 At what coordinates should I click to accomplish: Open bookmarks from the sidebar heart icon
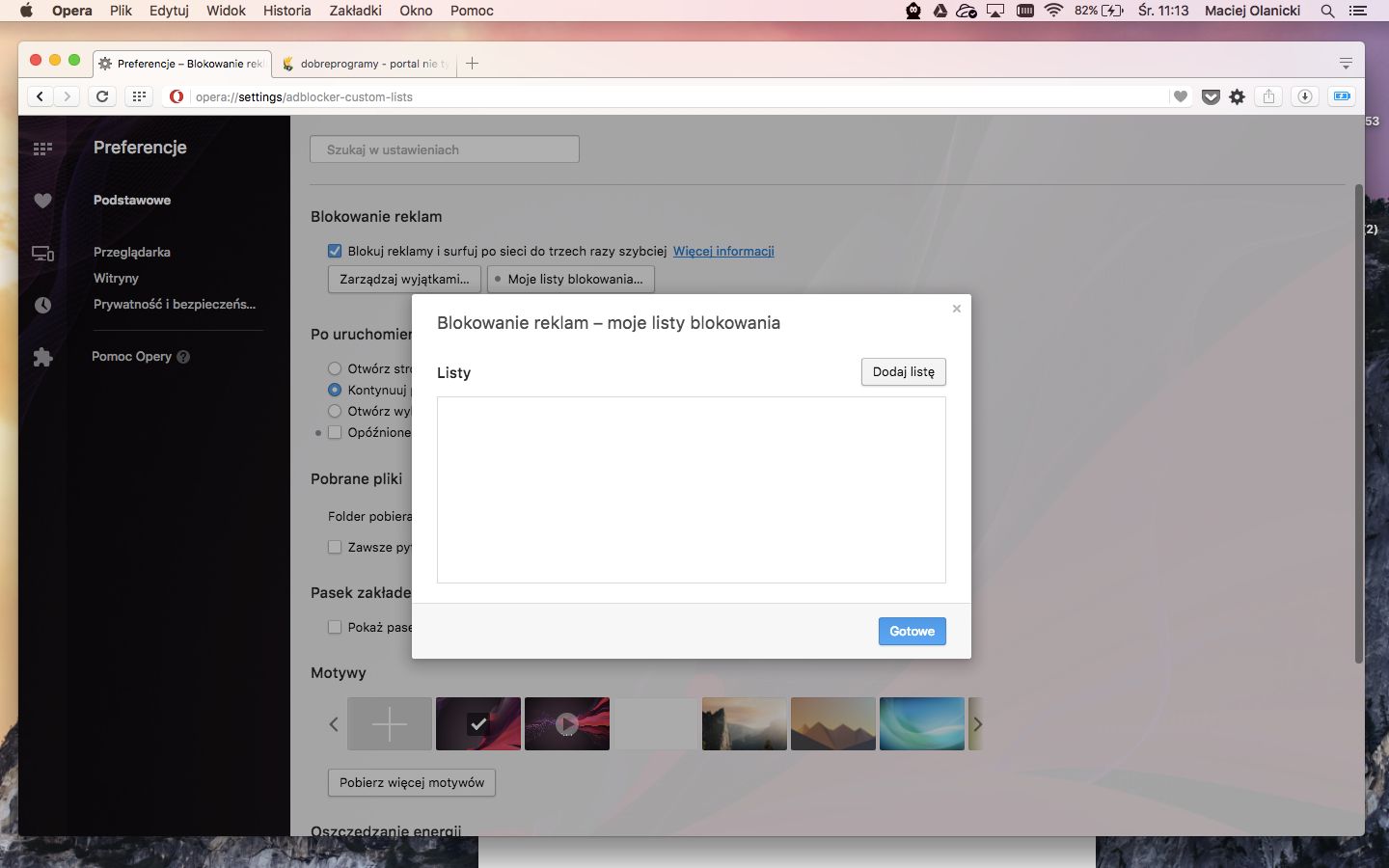pyautogui.click(x=42, y=201)
